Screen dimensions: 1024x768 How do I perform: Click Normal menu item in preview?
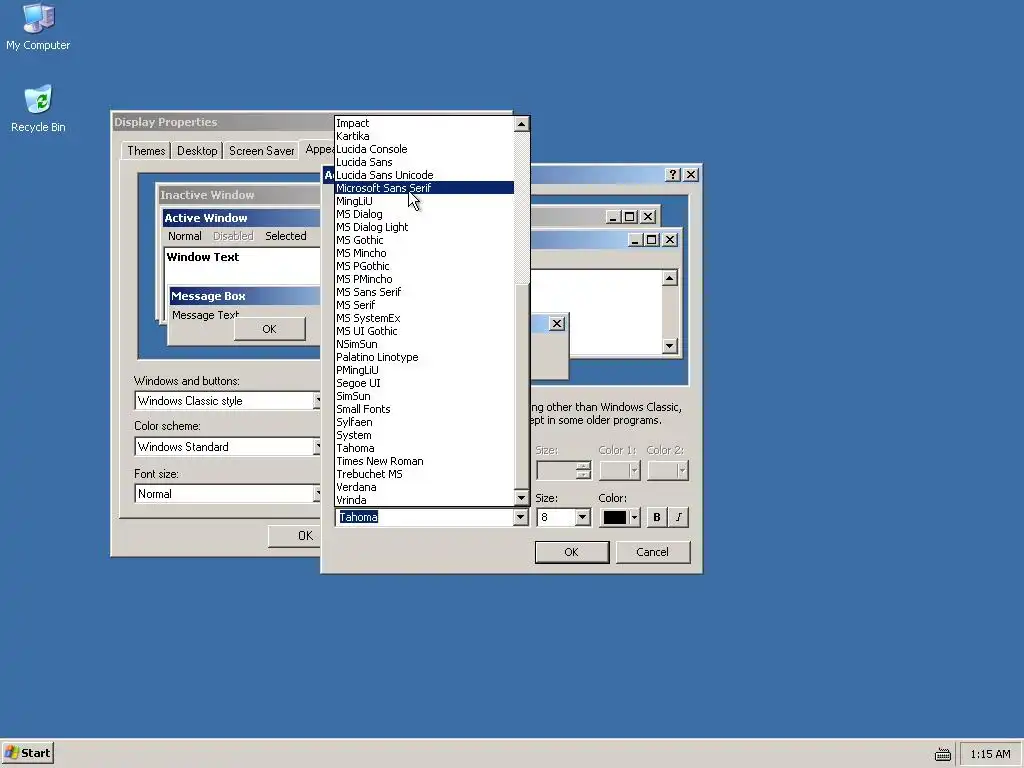click(185, 236)
